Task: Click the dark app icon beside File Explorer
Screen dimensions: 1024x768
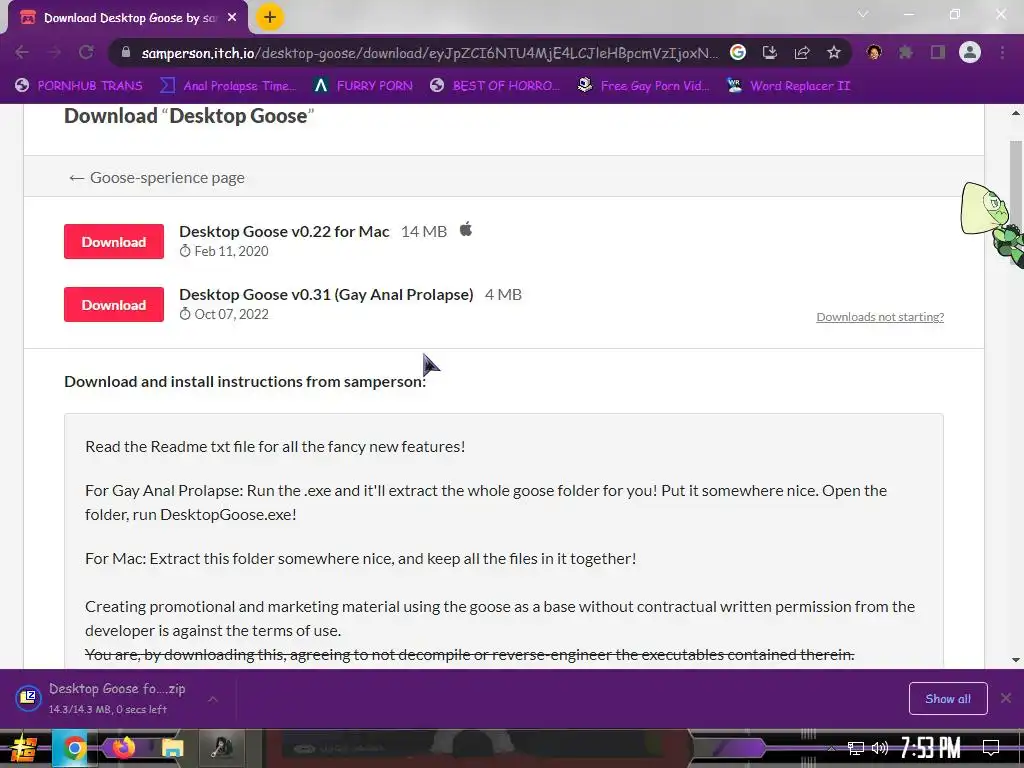Action: pos(222,748)
